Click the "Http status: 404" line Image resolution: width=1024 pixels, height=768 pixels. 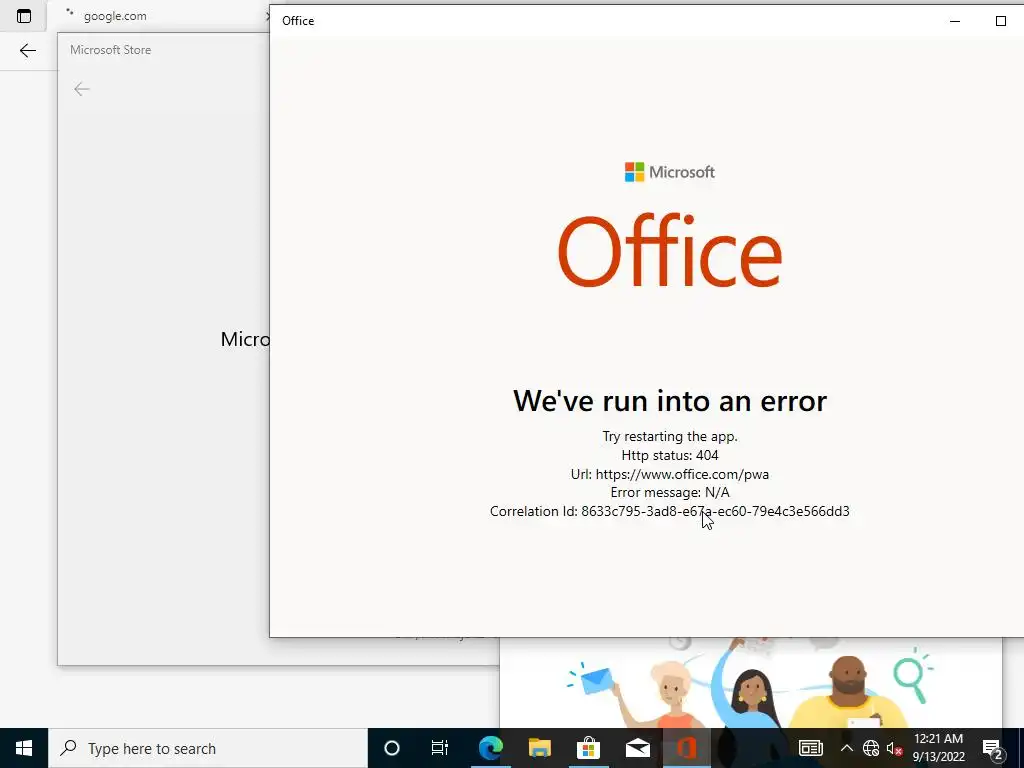point(670,455)
